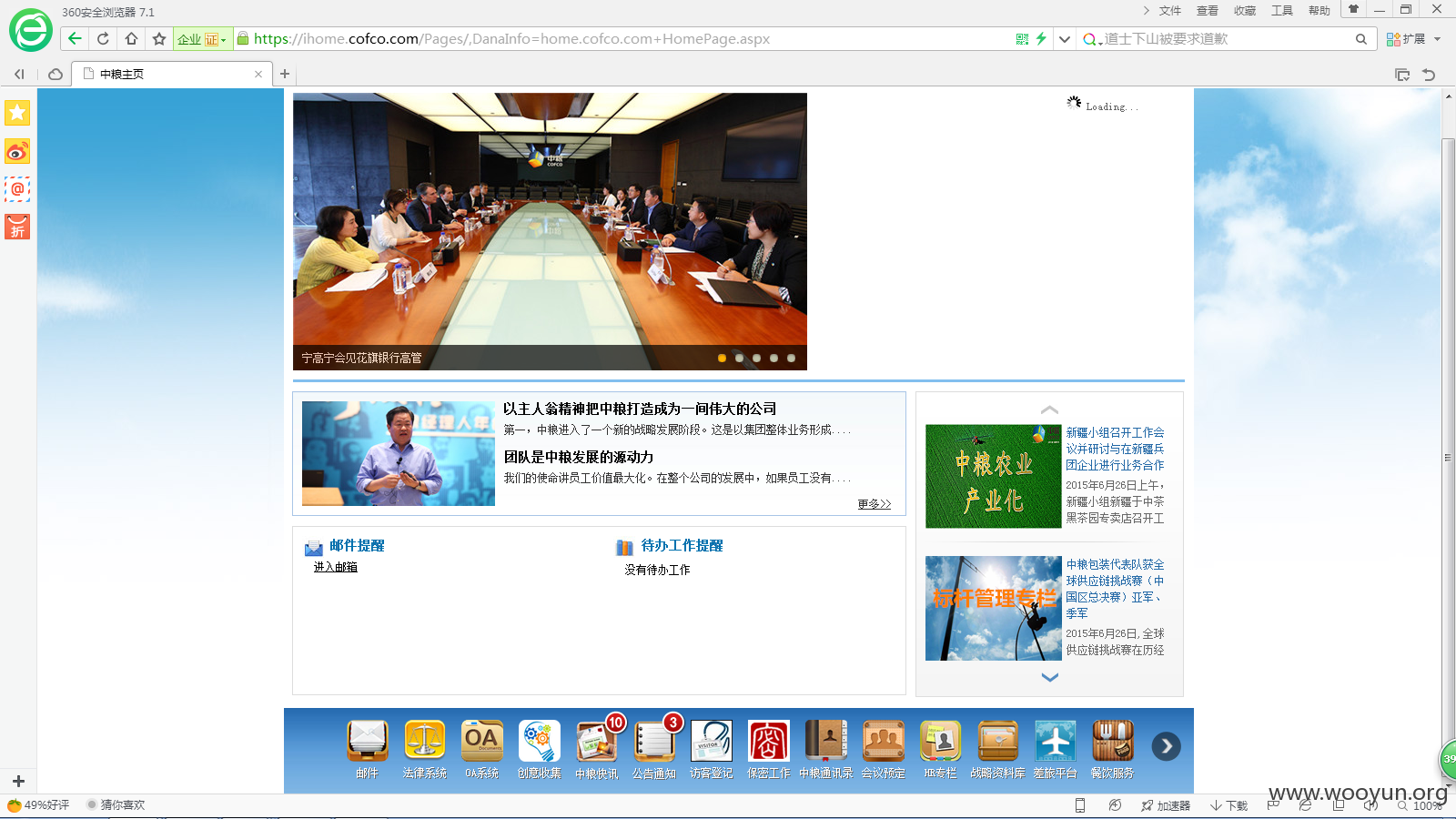Image resolution: width=1456 pixels, height=819 pixels.
Task: Select the first carousel slide dot
Action: (x=722, y=358)
